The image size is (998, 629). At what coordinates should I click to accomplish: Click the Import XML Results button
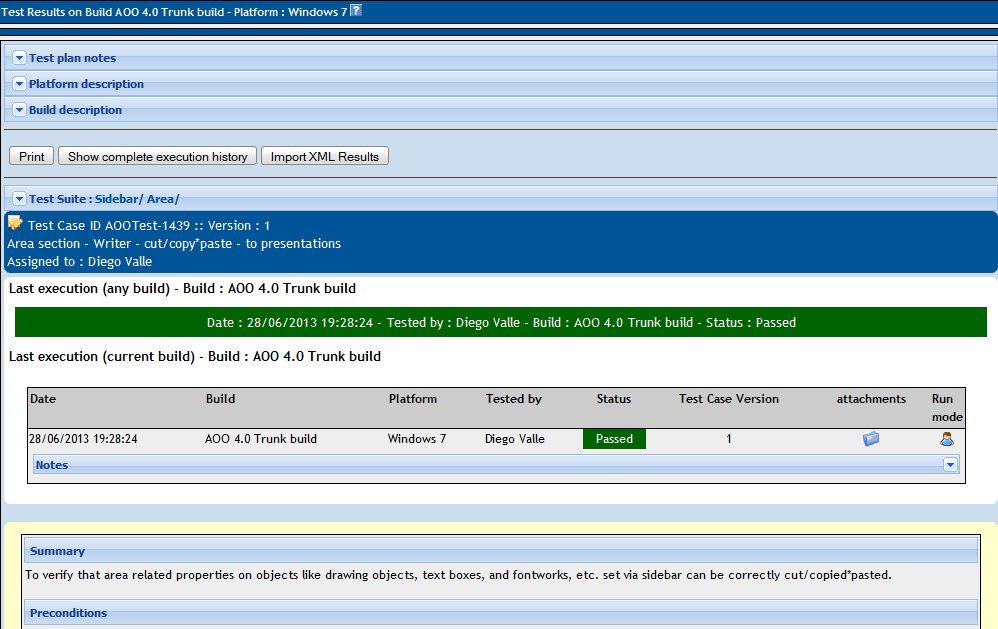click(x=325, y=157)
